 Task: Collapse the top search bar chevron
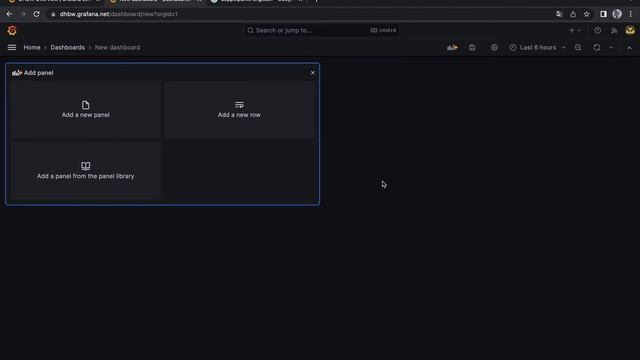click(x=629, y=48)
